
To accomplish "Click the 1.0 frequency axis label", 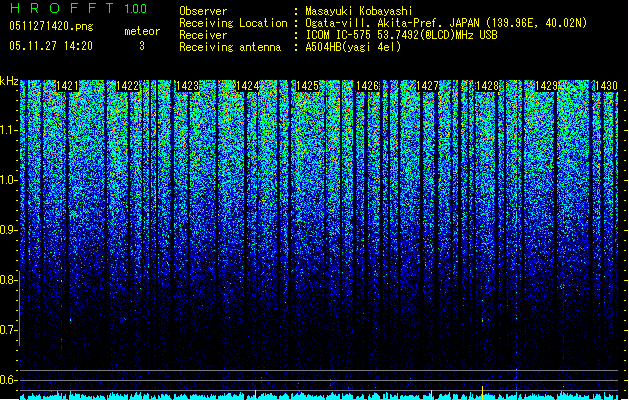I will click(x=8, y=180).
